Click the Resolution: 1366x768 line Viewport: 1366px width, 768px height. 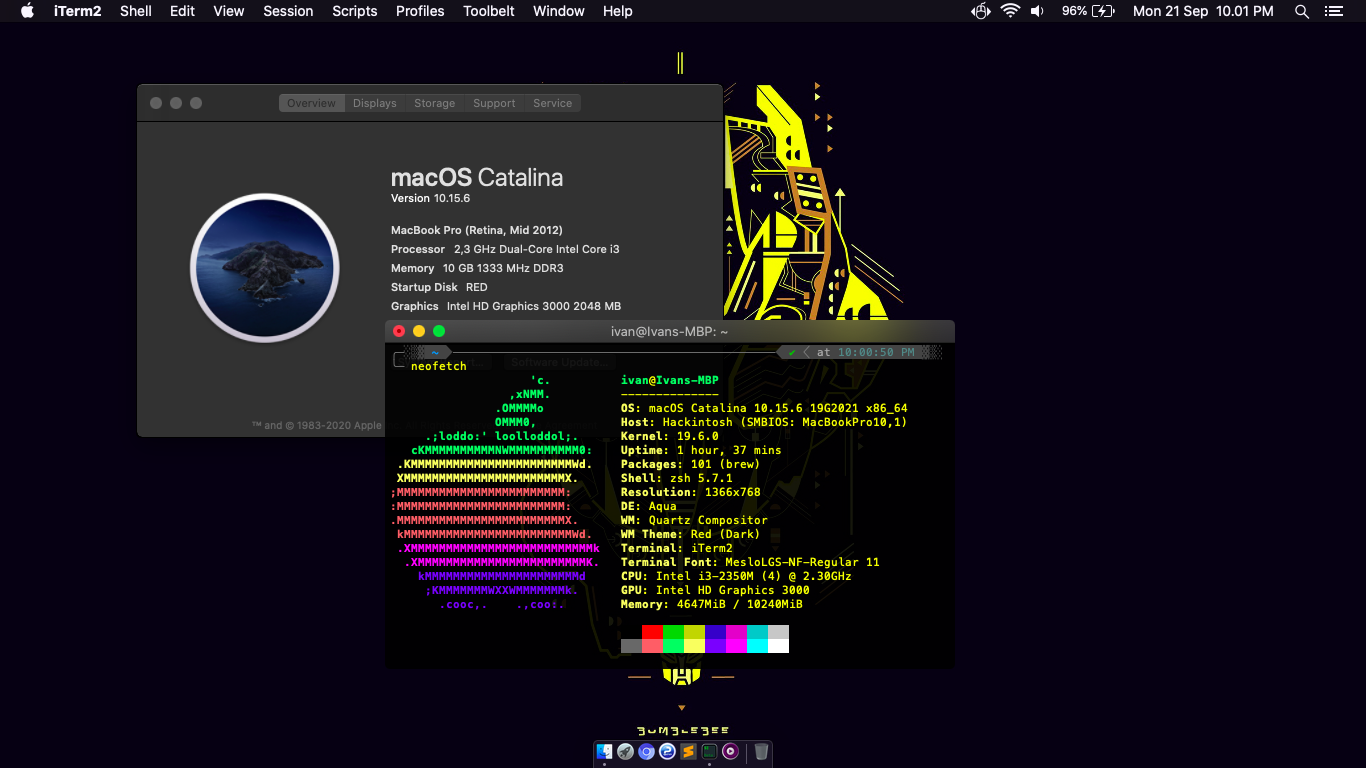[x=691, y=492]
